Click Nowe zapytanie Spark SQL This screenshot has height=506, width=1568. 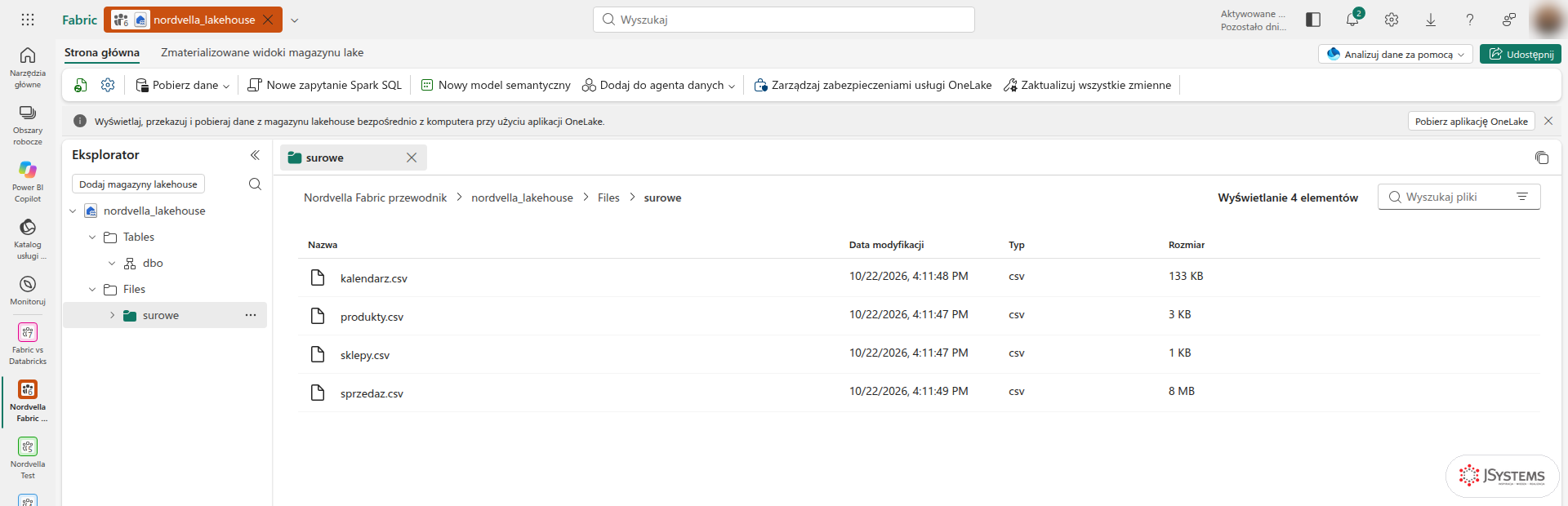coord(324,85)
